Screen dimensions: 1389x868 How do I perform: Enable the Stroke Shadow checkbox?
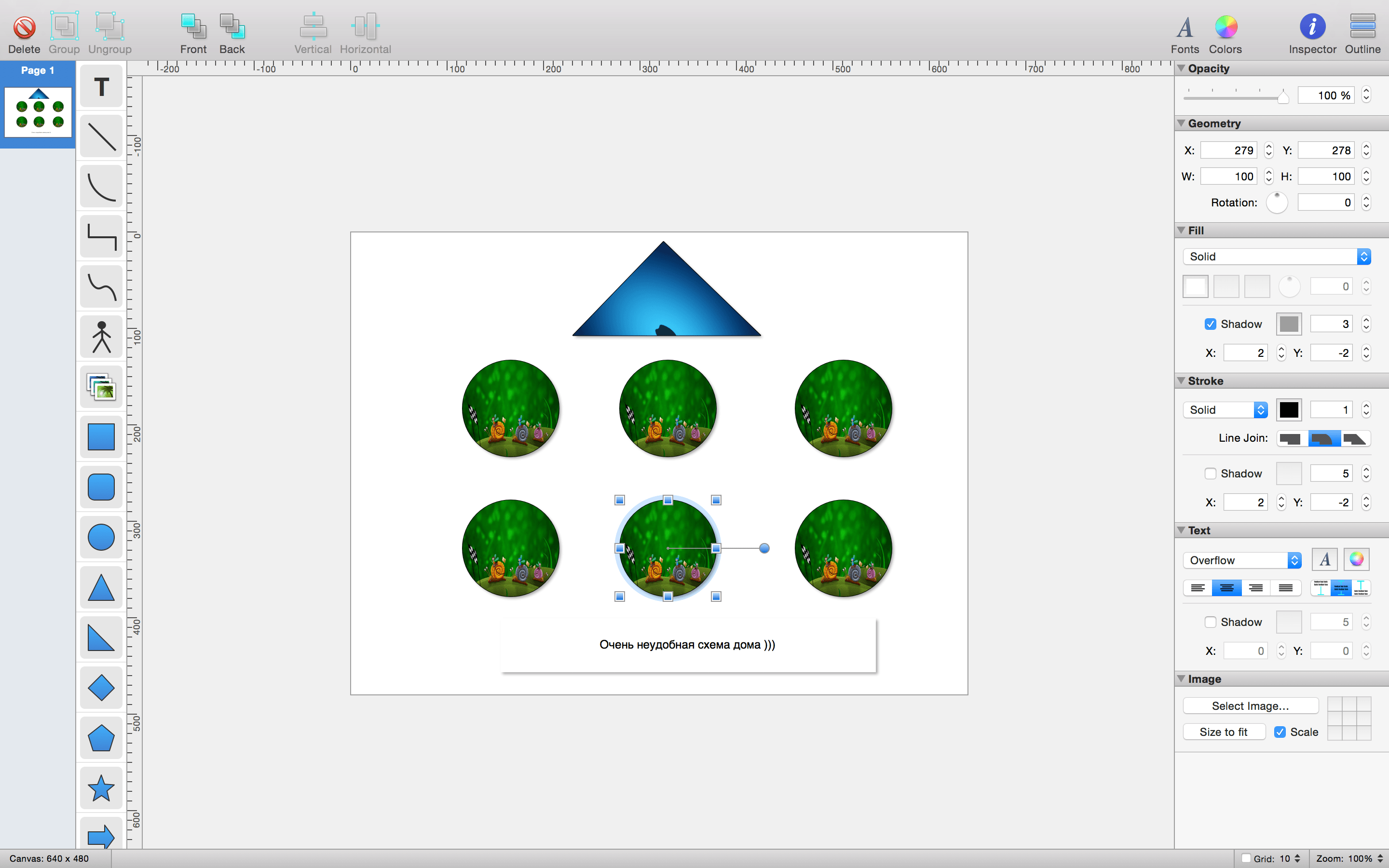click(x=1211, y=474)
